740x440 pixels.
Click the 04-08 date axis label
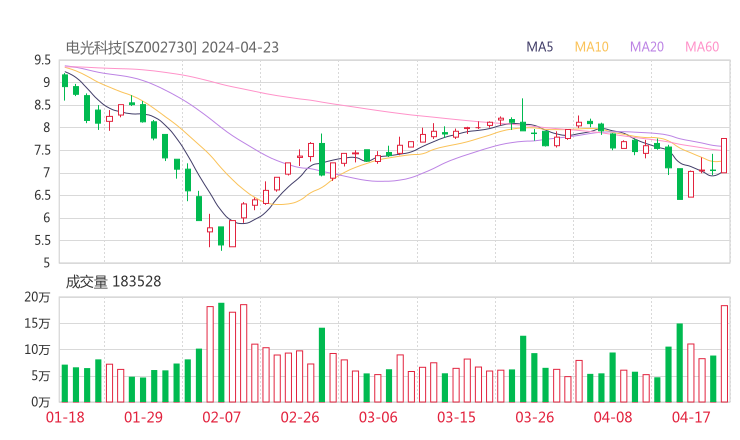point(613,417)
